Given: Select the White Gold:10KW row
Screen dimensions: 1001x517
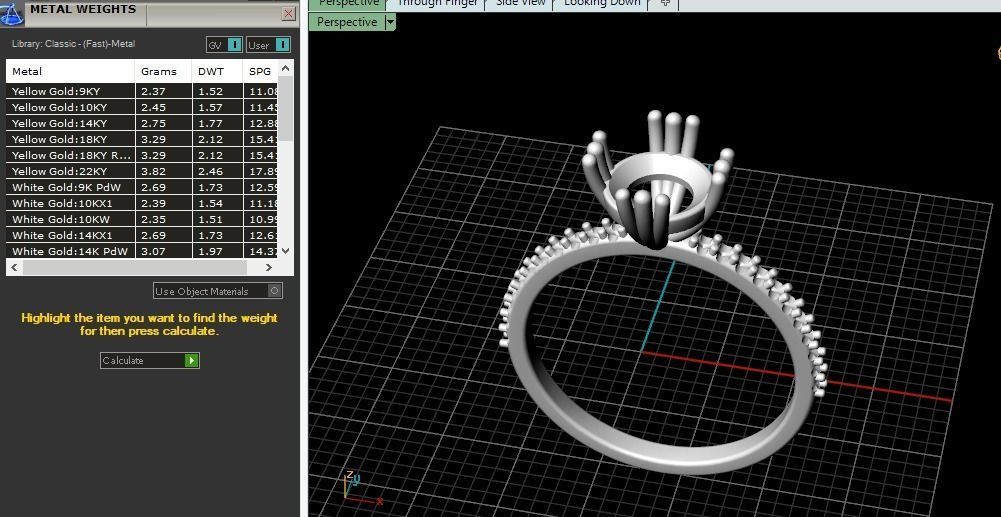Looking at the screenshot, I should (x=142, y=219).
